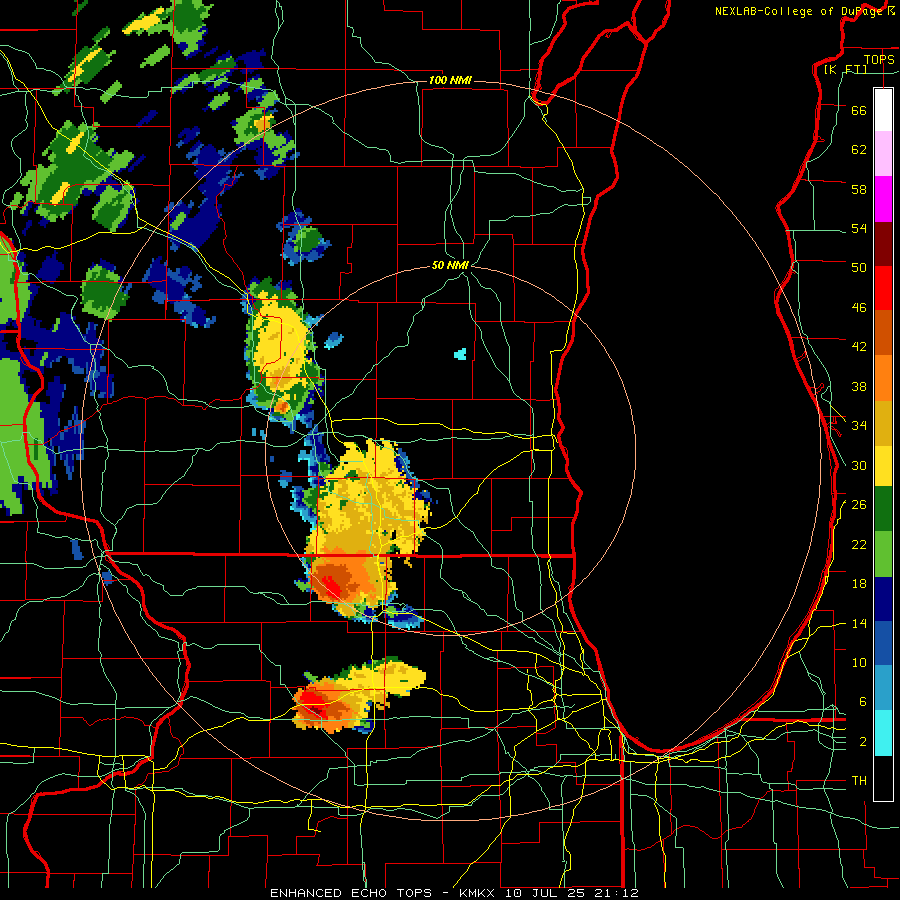Click the isolated small cyan echo pixel cluster

click(x=460, y=354)
